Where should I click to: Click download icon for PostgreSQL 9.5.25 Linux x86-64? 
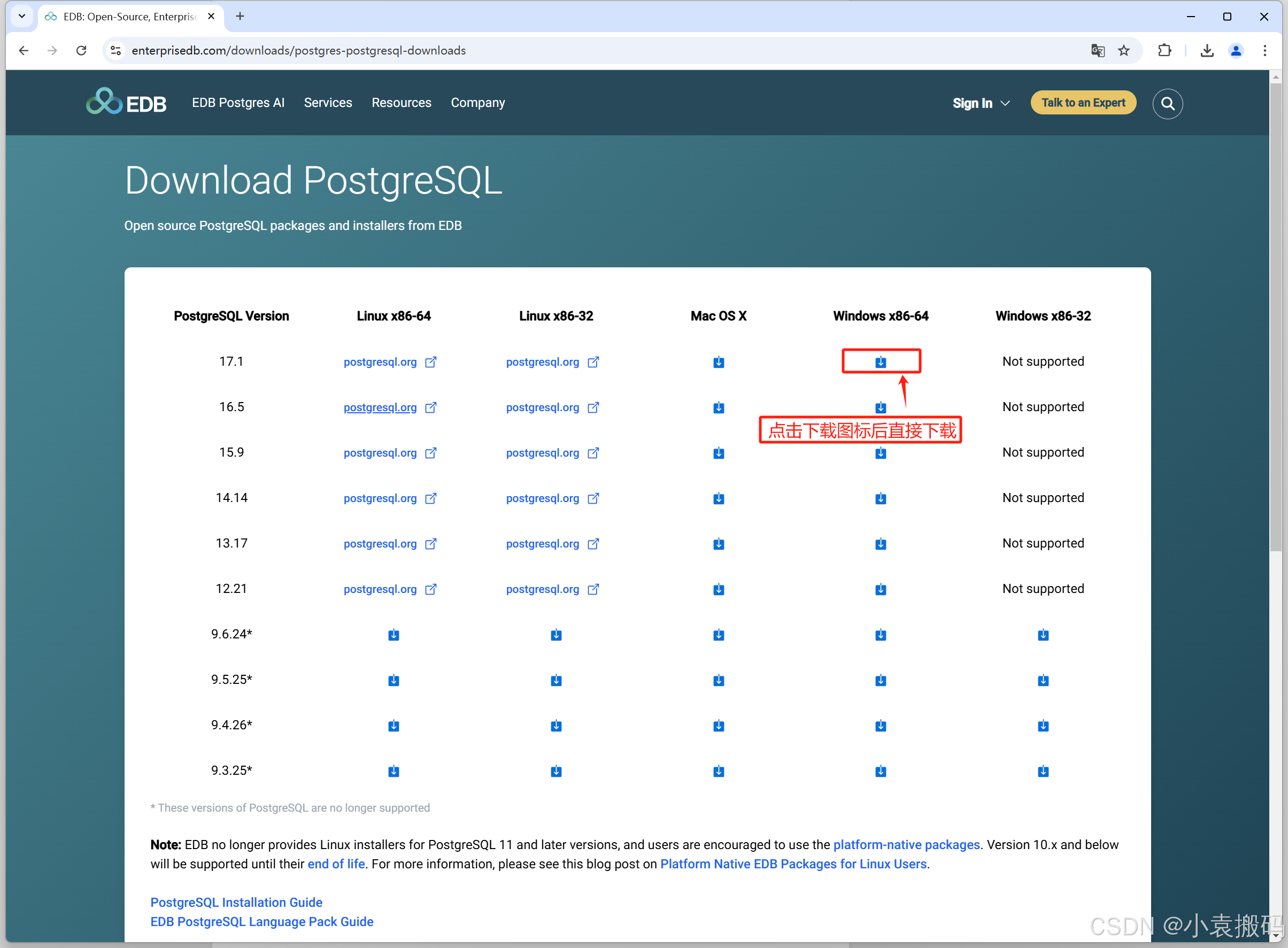394,680
